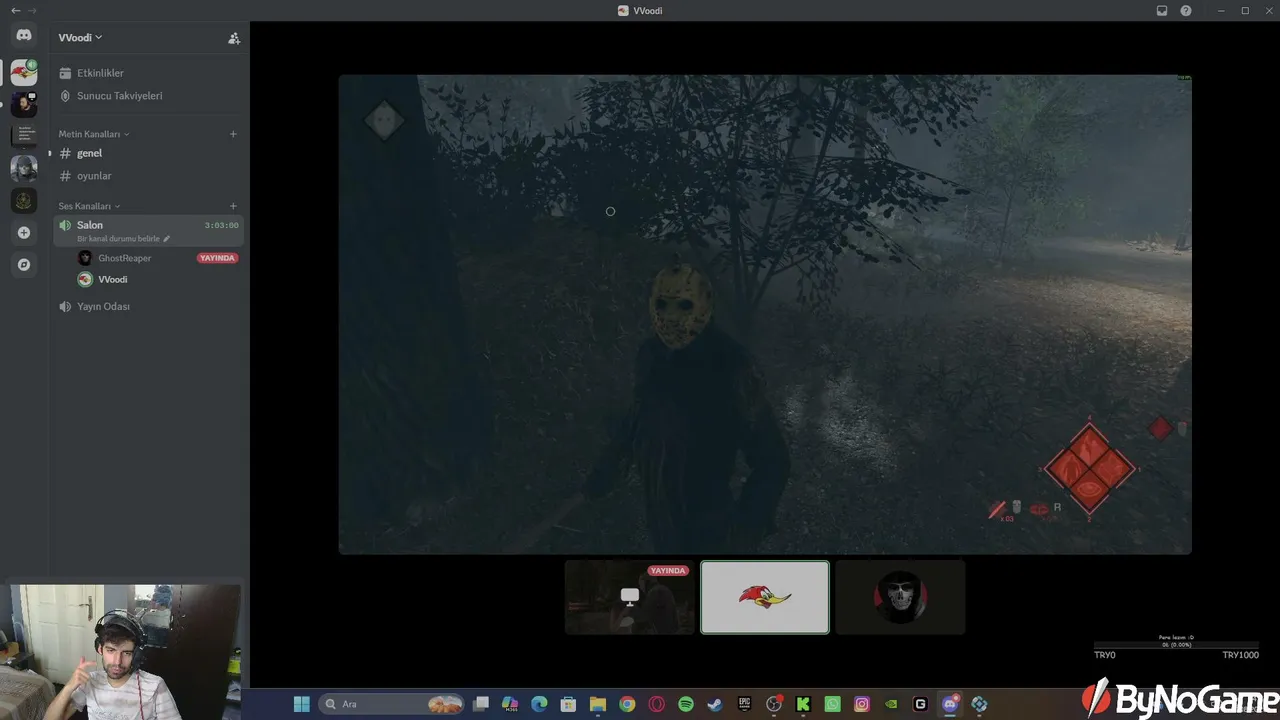Focus the main game stream video
Screen dimensions: 1280x720
point(765,314)
